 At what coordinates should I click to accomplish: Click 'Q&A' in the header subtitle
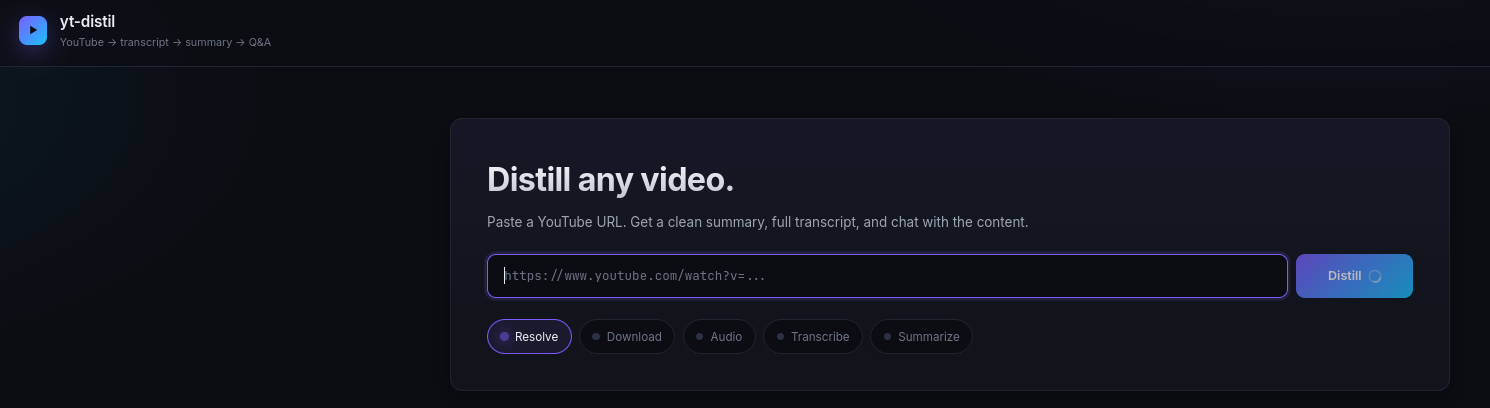pyautogui.click(x=259, y=42)
